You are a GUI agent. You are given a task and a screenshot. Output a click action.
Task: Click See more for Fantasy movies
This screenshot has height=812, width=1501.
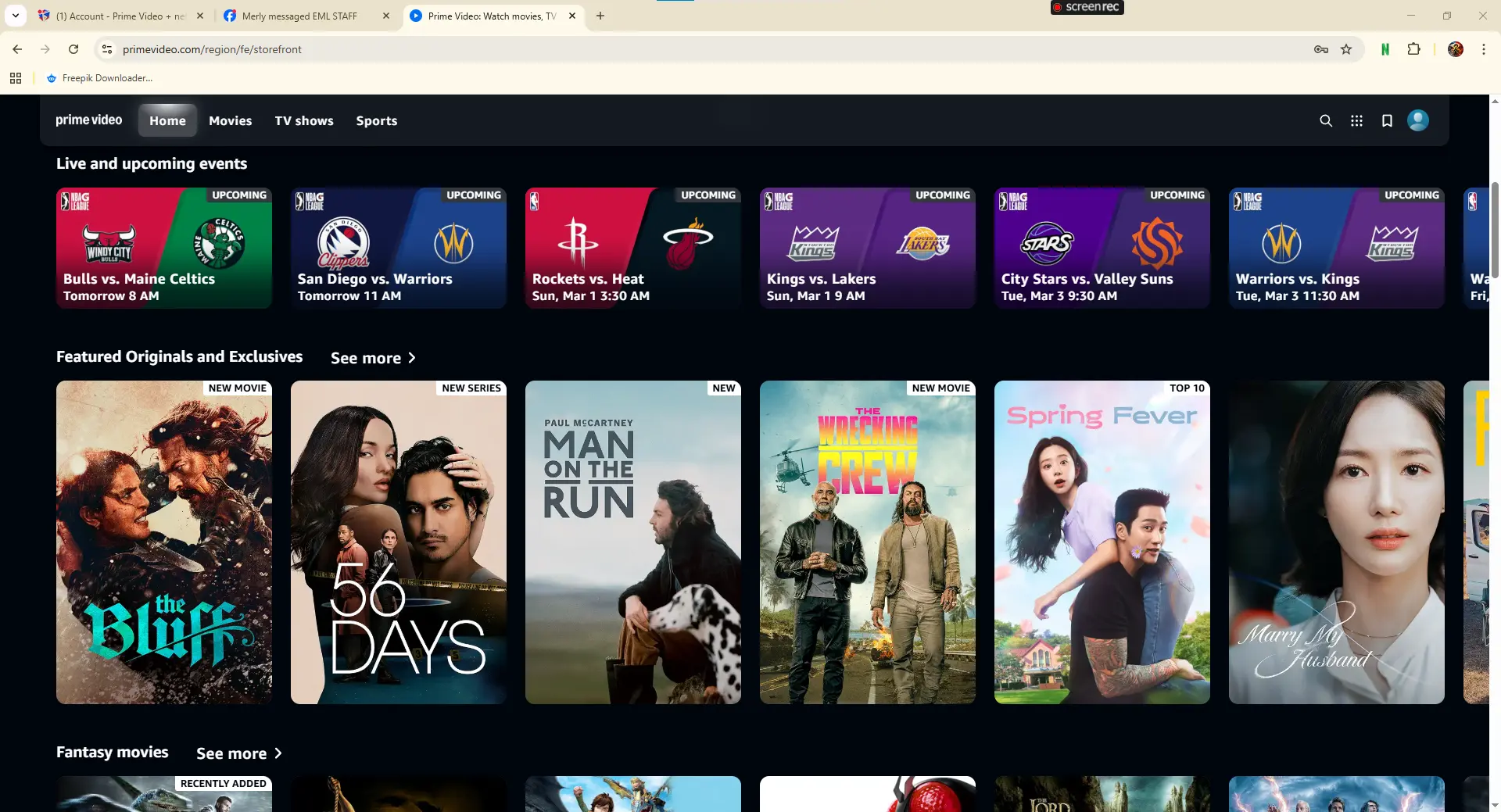click(x=238, y=753)
